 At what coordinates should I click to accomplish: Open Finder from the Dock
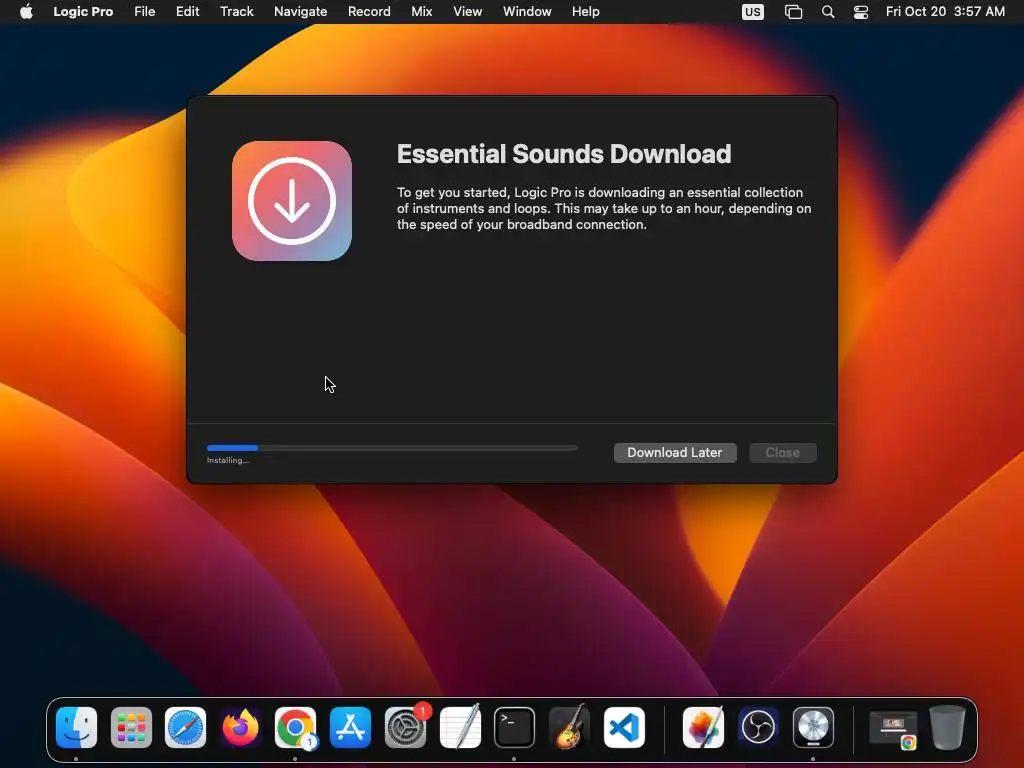tap(76, 727)
